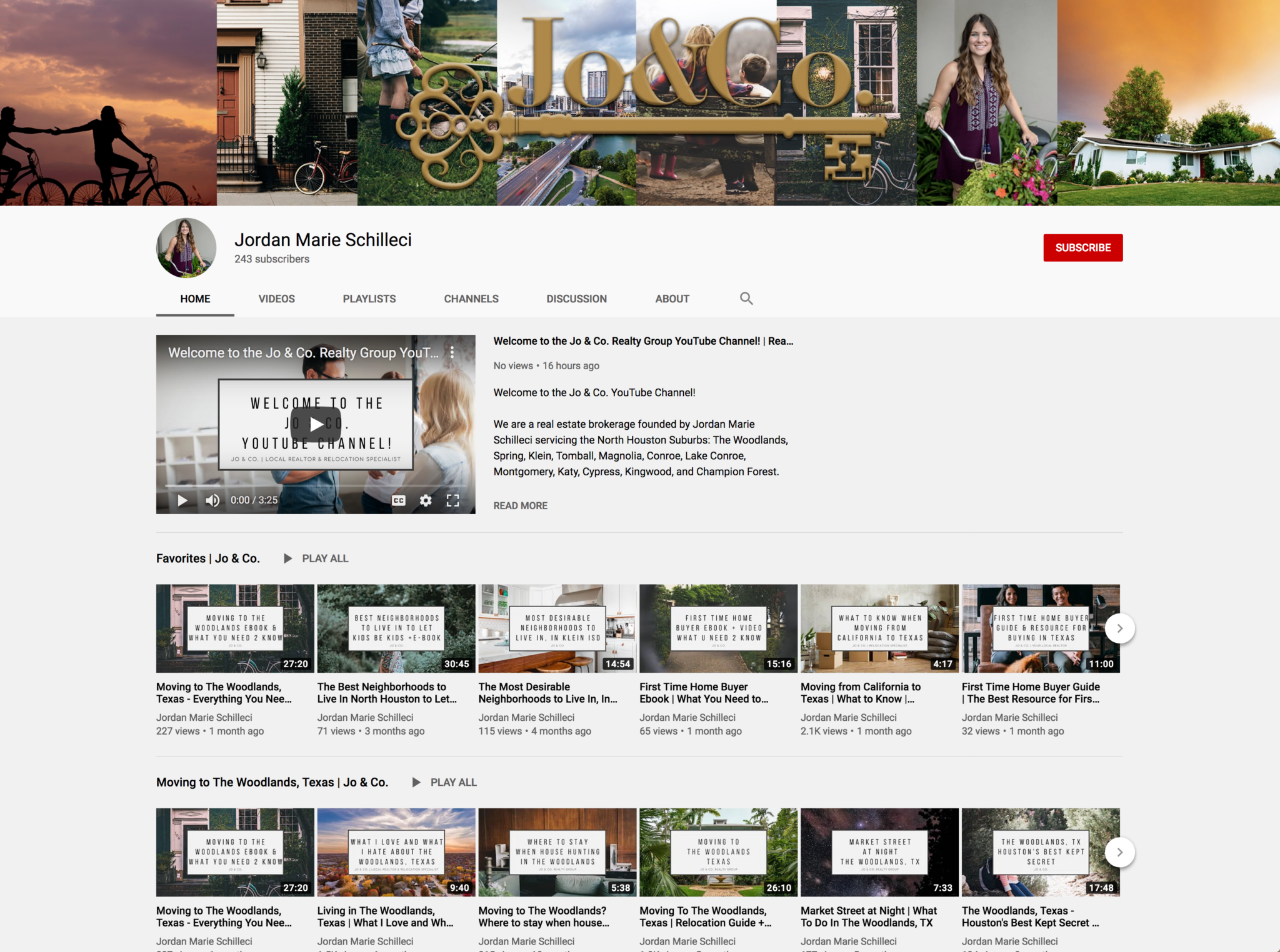Open Most Desirable Neighborhoods Klein ISD thumbnail

click(557, 628)
